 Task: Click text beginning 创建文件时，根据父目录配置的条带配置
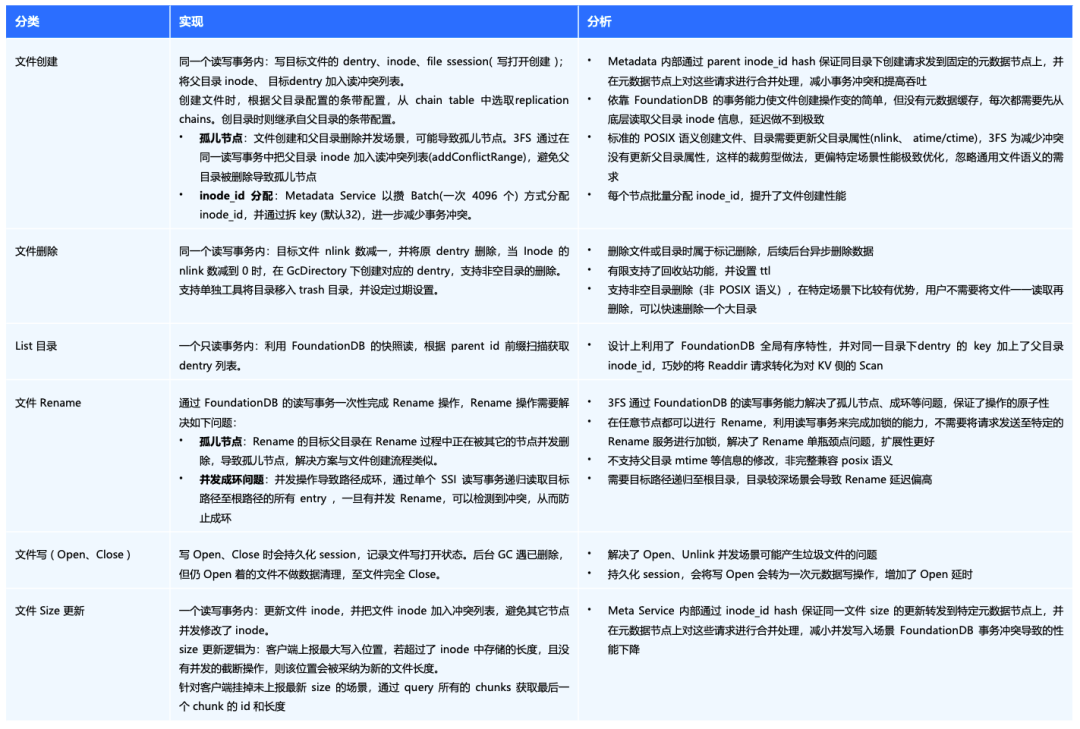[374, 110]
